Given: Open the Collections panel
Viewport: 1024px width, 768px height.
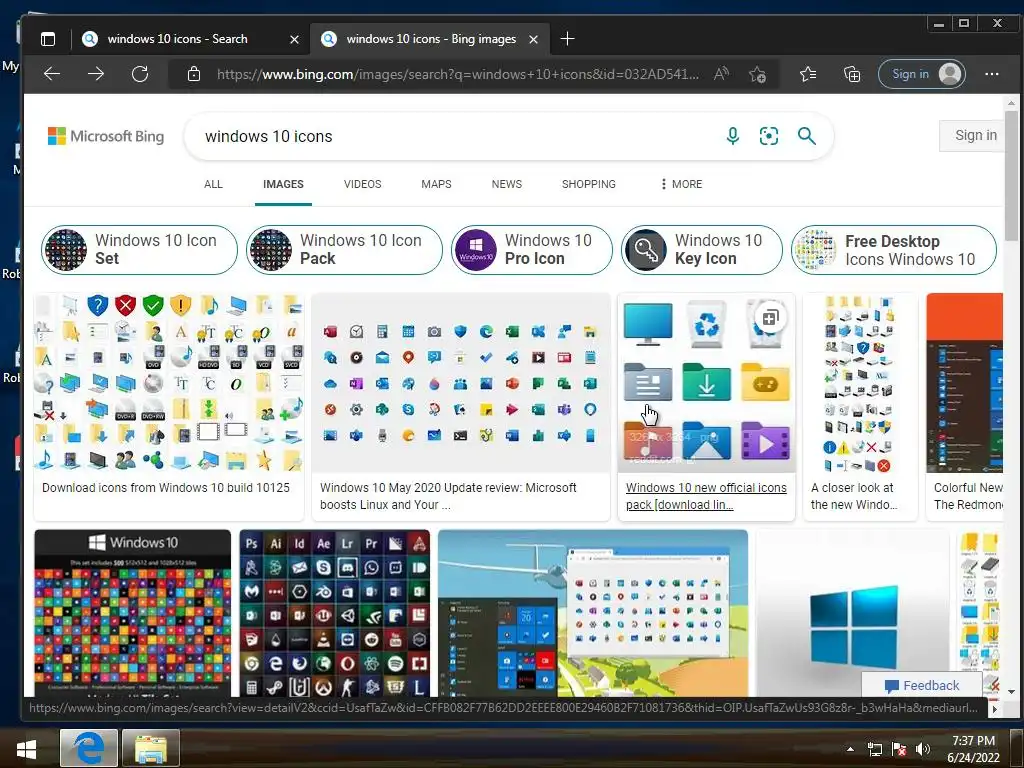Looking at the screenshot, I should pos(852,74).
